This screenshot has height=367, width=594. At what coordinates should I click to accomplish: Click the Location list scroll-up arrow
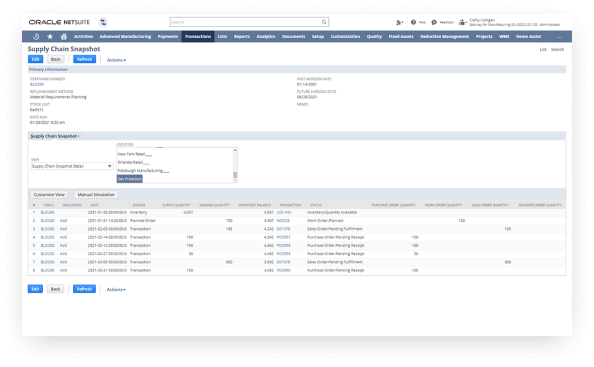tap(235, 150)
